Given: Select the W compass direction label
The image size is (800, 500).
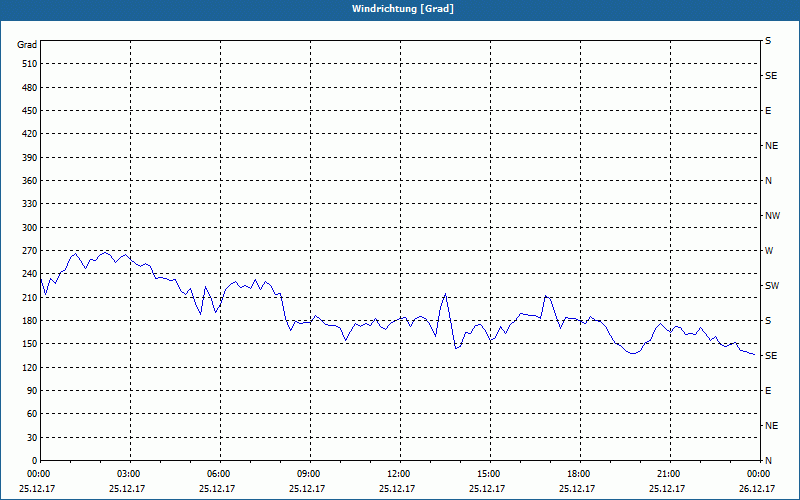Looking at the screenshot, I should (x=769, y=251).
